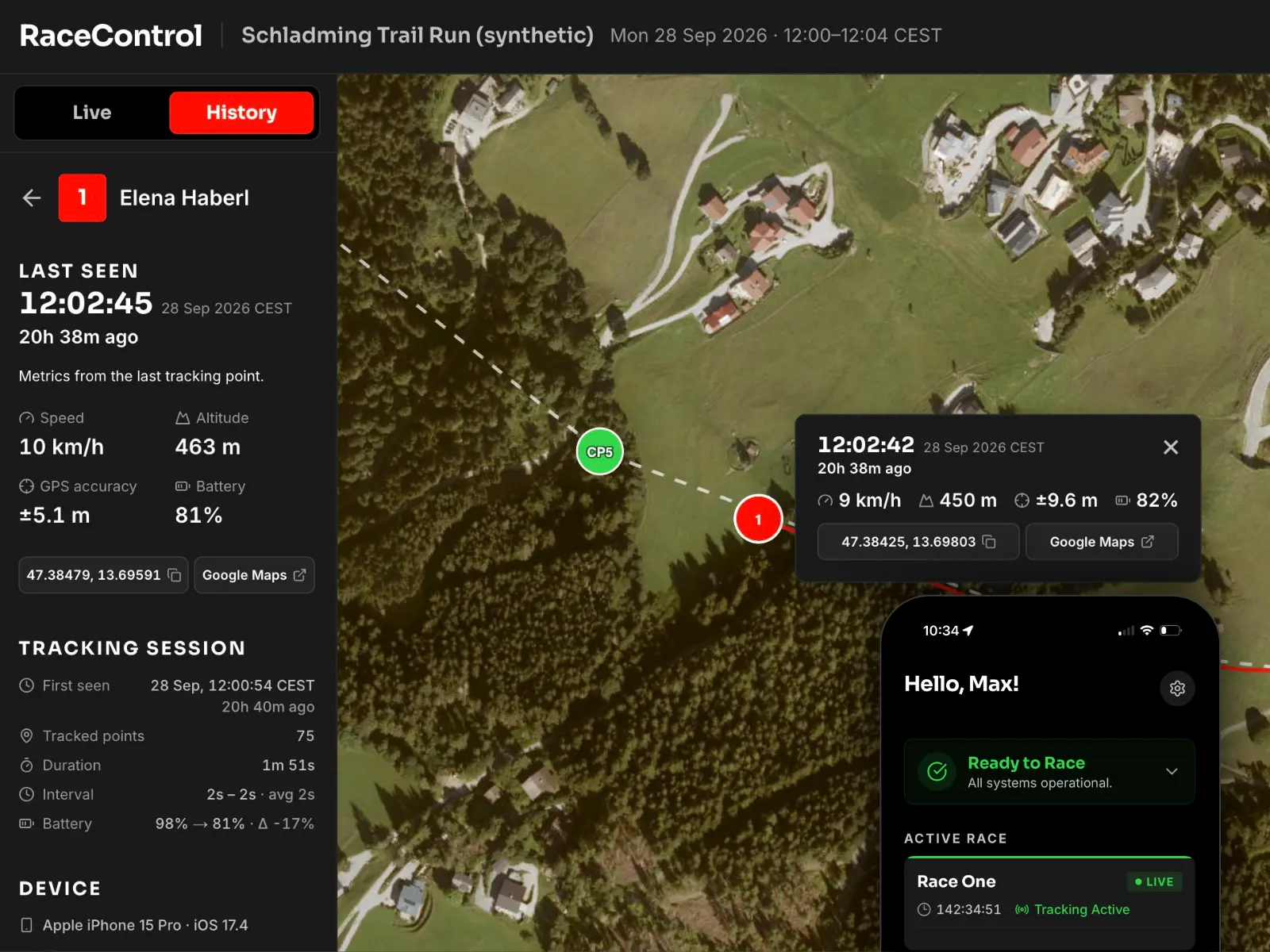Screen dimensions: 1270x952
Task: Click phone status bar battery icon
Action: pyautogui.click(x=1171, y=631)
